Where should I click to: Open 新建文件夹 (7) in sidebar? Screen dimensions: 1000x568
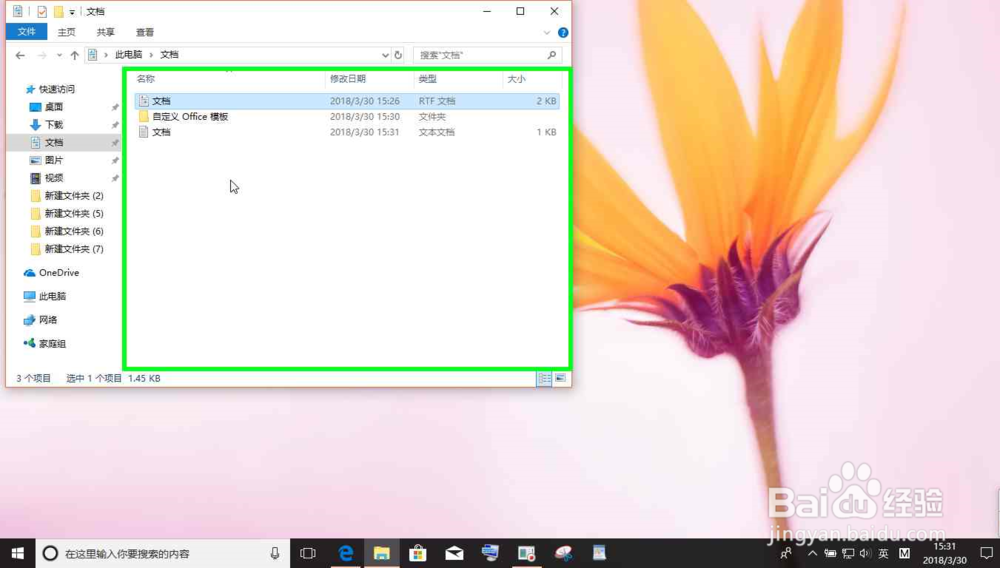73,249
